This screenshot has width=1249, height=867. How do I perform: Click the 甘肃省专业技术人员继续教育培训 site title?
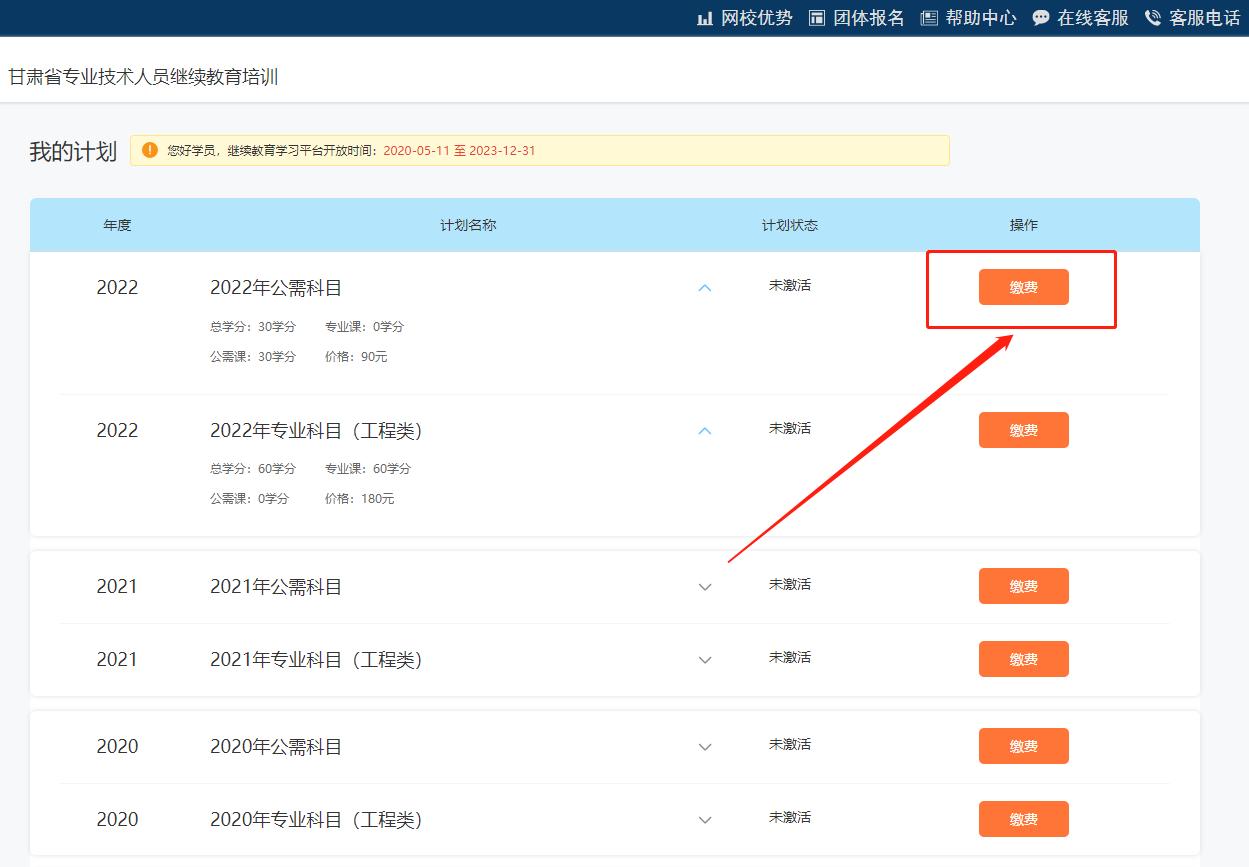pos(143,77)
